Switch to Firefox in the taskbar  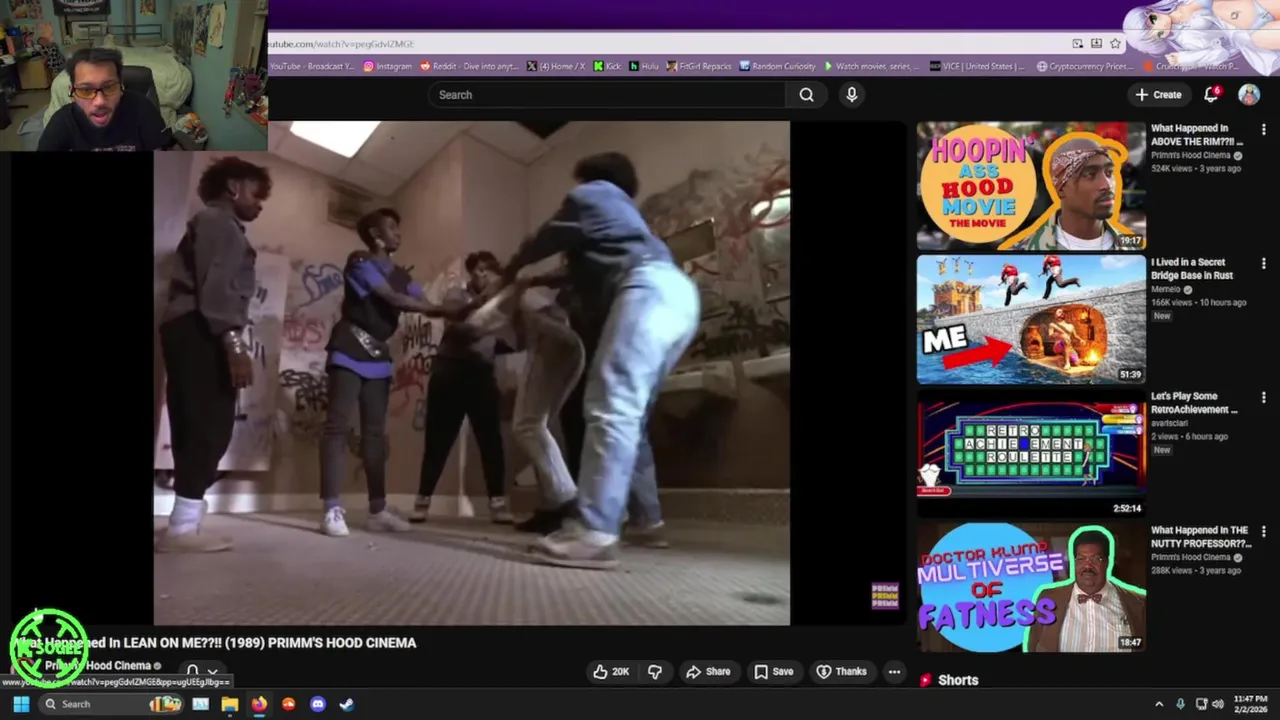(x=259, y=704)
